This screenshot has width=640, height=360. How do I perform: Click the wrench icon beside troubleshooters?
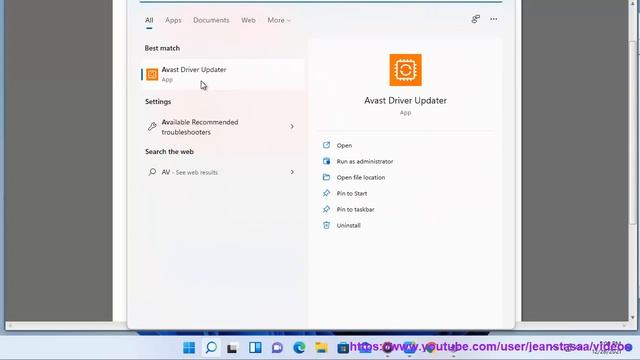coord(152,127)
